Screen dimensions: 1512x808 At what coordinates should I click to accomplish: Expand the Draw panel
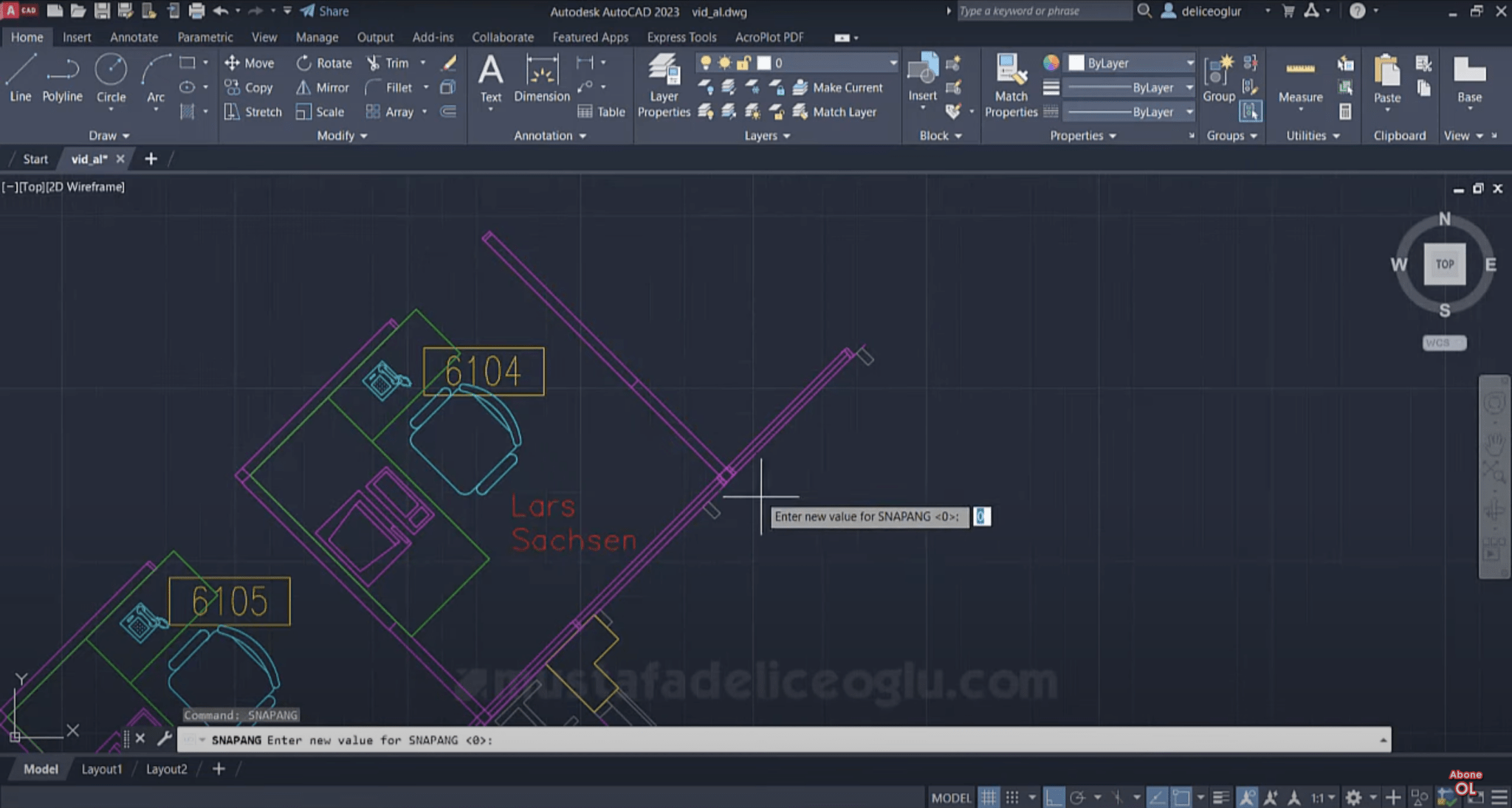(109, 136)
